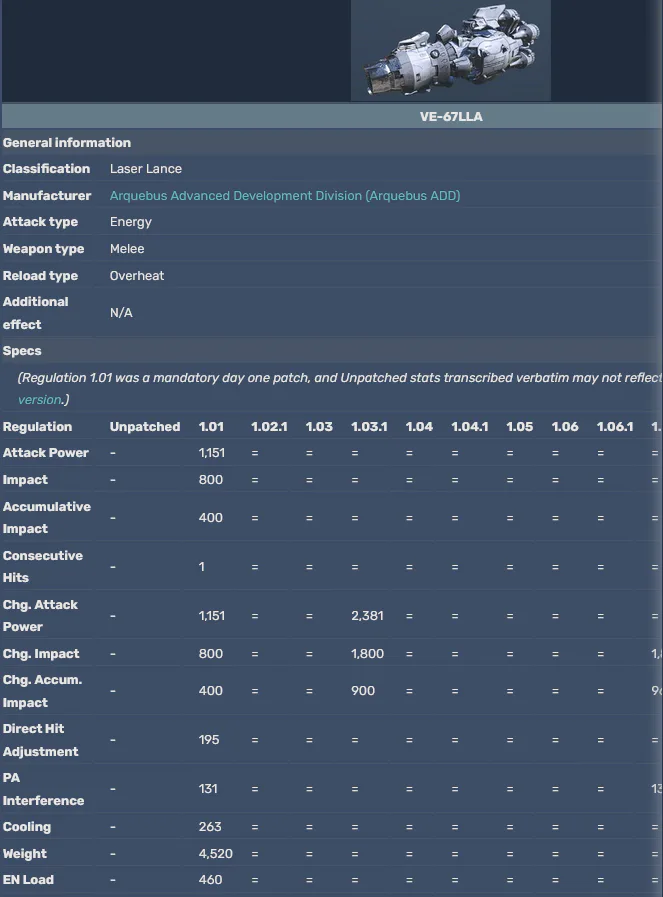
Task: Click the 'Weapon type' row label
Action: pos(43,249)
